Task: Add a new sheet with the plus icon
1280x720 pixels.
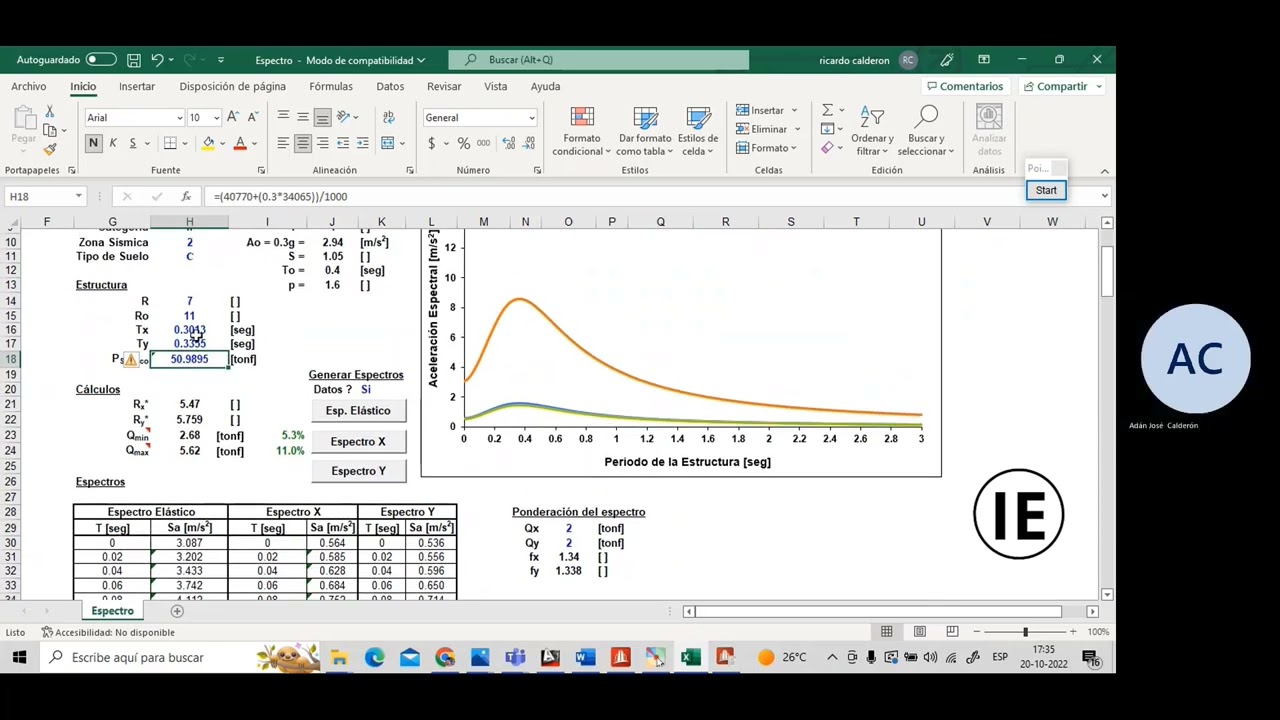Action: [177, 611]
